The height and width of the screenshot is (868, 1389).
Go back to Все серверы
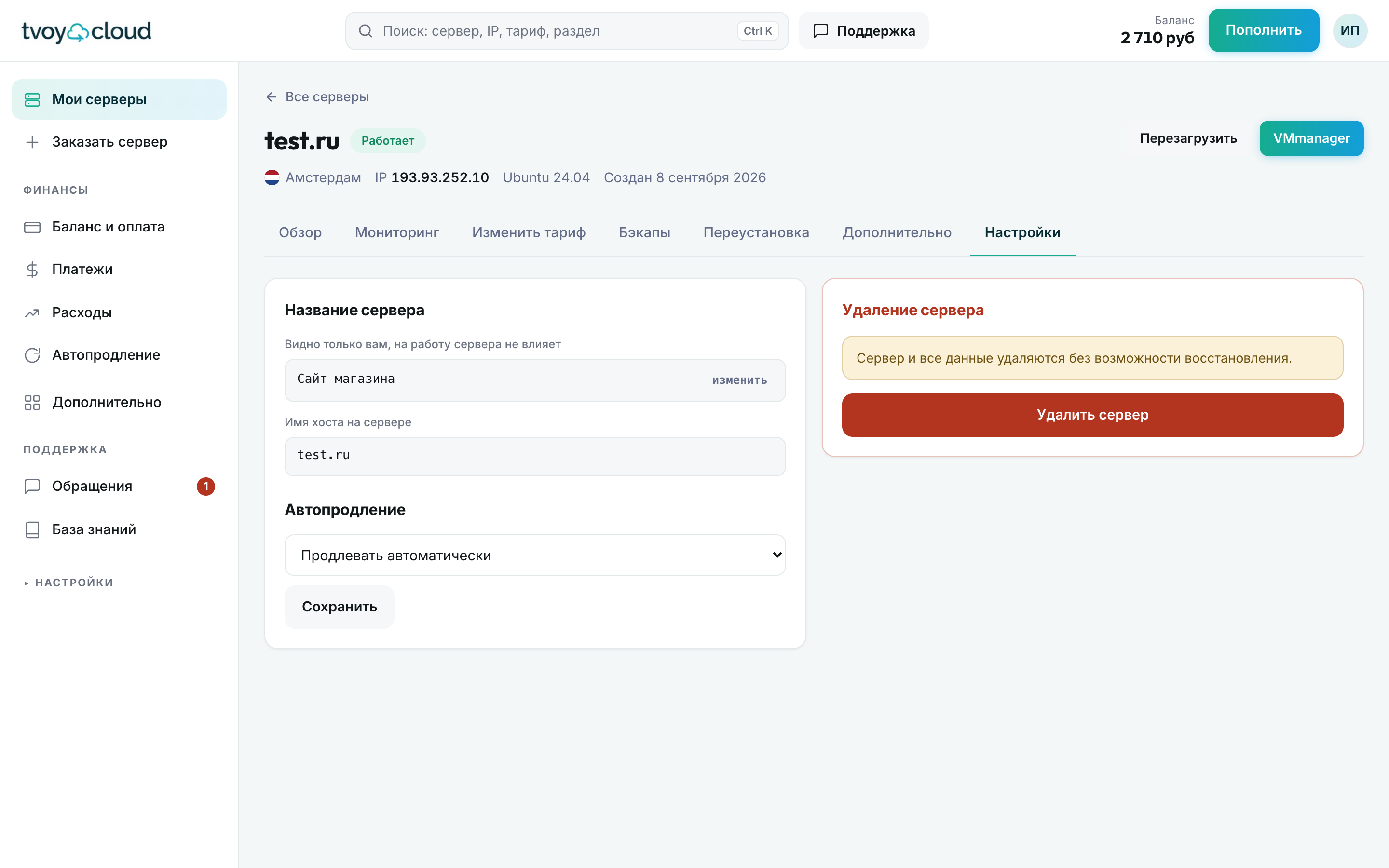pos(317,97)
